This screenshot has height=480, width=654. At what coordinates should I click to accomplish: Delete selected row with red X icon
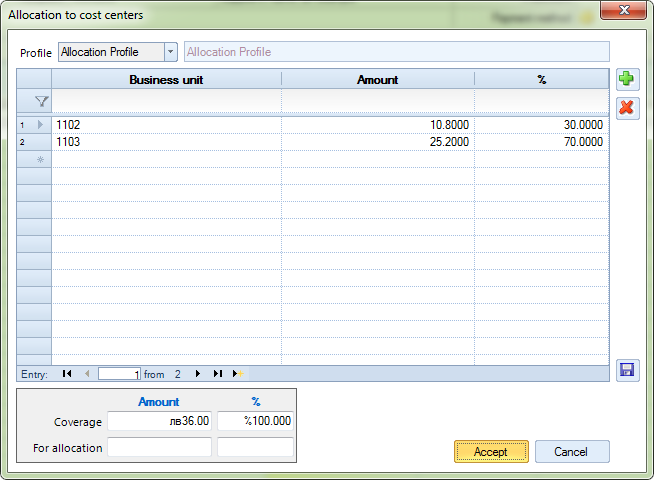(x=627, y=108)
